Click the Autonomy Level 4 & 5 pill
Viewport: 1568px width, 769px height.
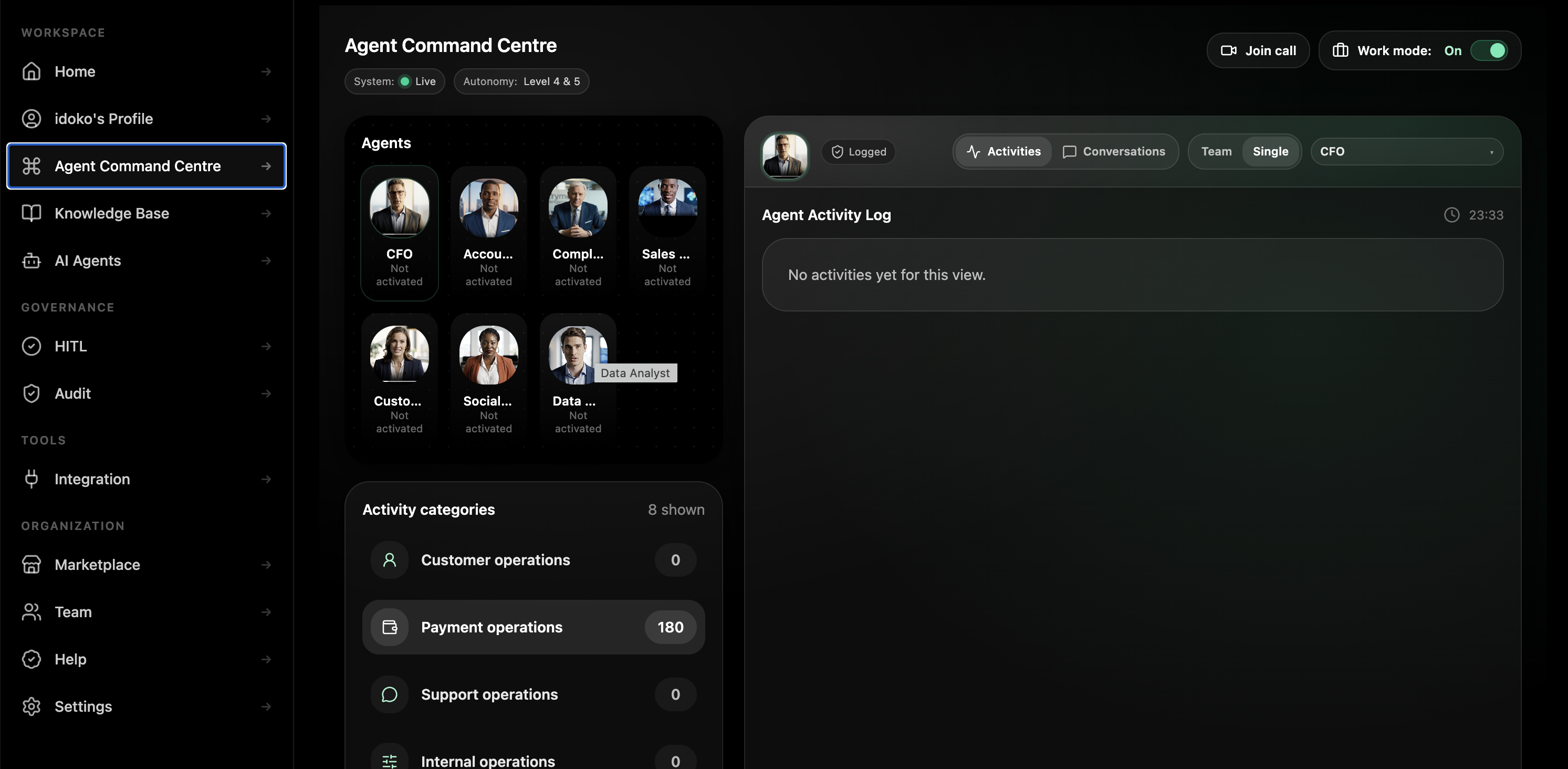click(521, 81)
